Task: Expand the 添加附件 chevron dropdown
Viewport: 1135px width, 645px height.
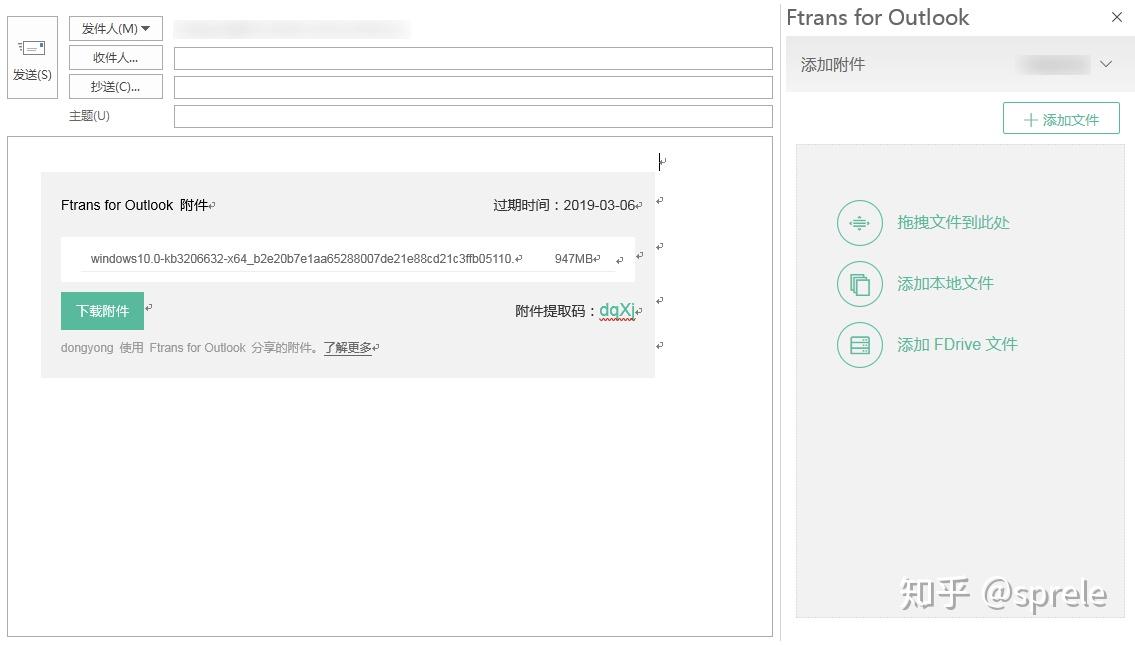Action: point(1105,64)
